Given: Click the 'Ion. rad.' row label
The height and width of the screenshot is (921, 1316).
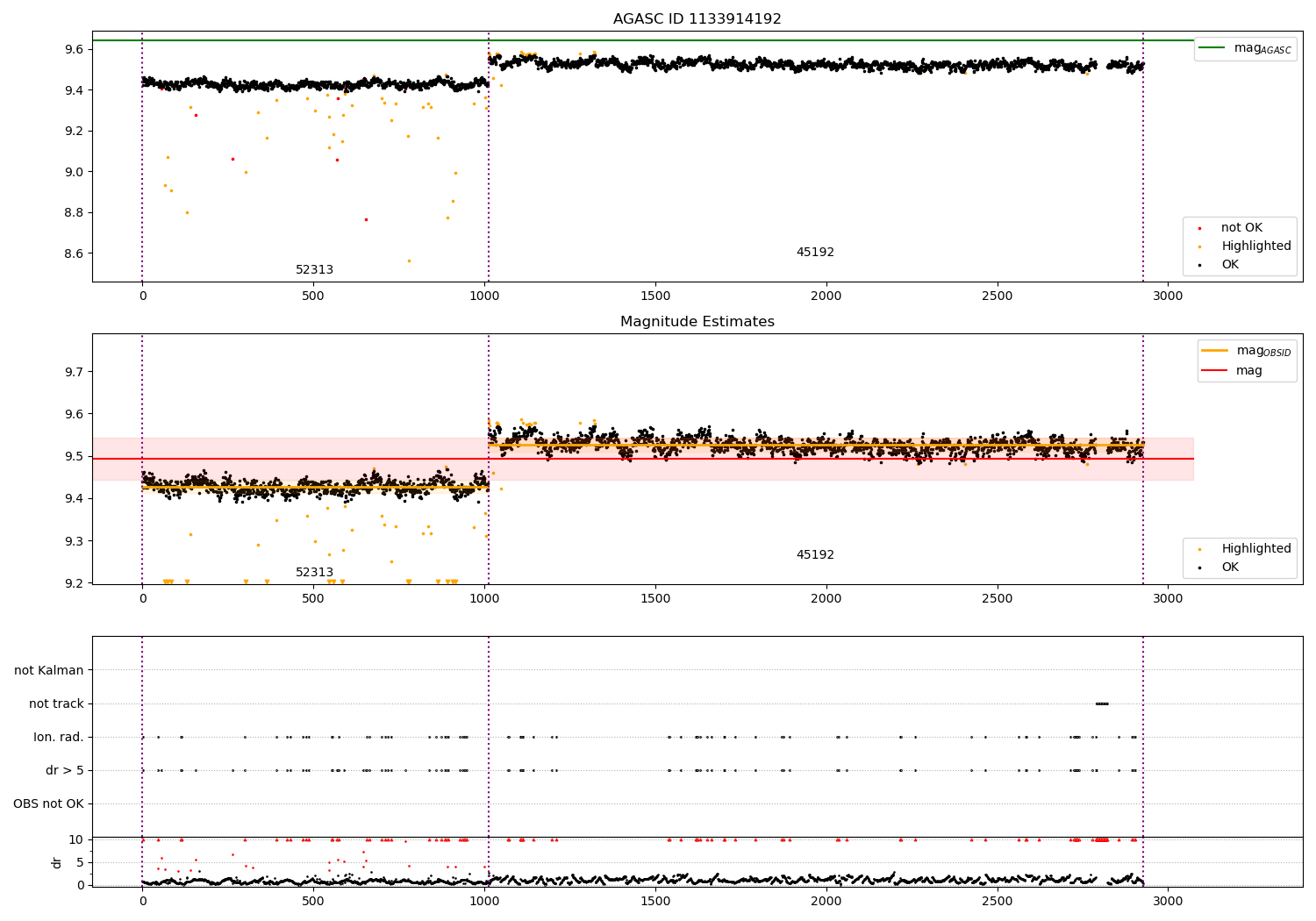Looking at the screenshot, I should click(59, 738).
